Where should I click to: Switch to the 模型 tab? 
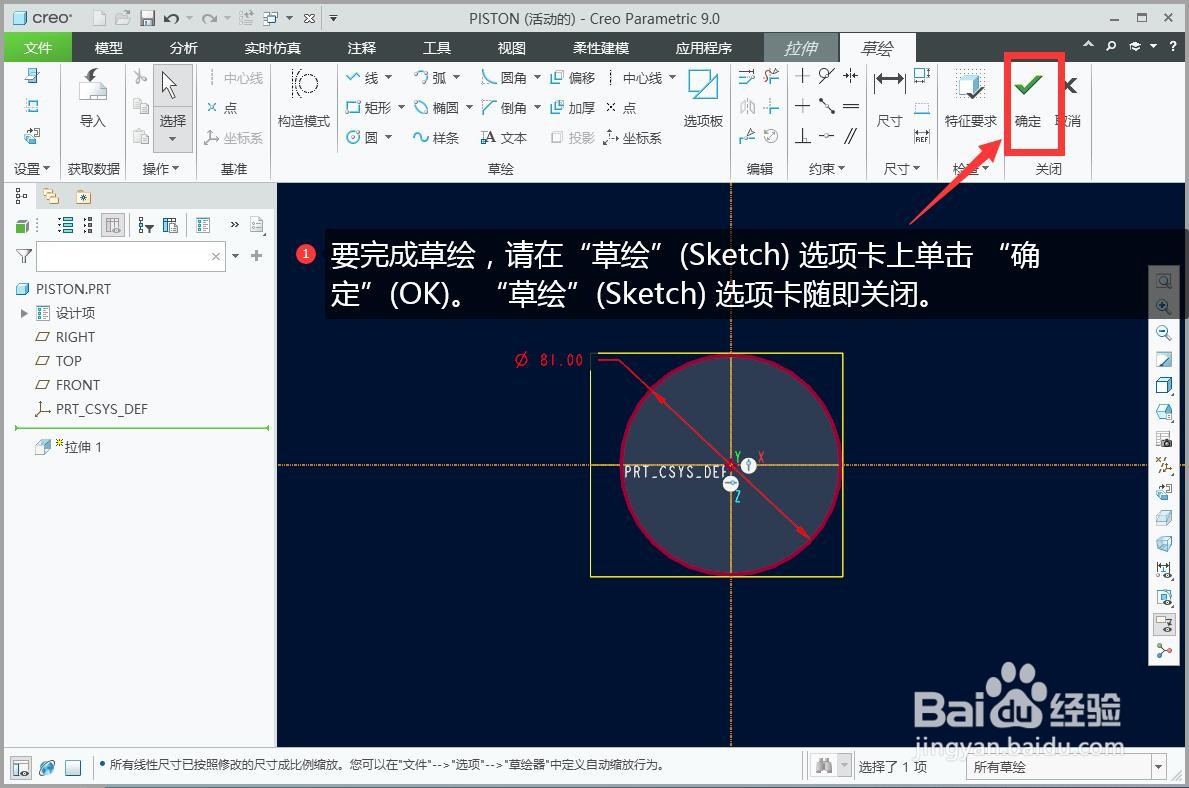pyautogui.click(x=108, y=48)
